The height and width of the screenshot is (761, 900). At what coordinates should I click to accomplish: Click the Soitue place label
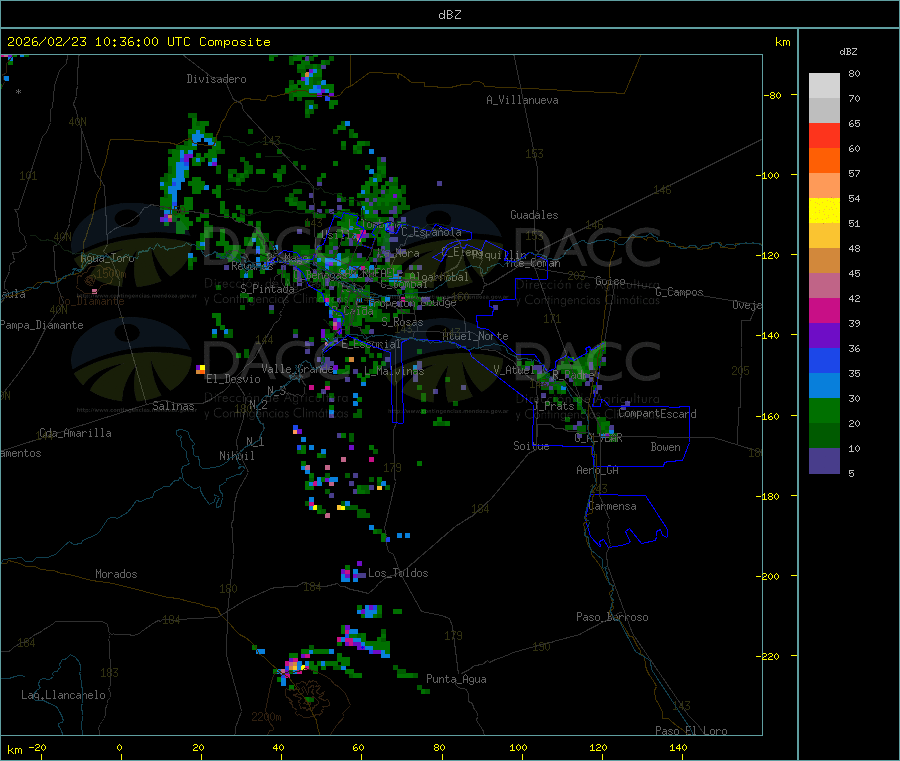tap(531, 446)
